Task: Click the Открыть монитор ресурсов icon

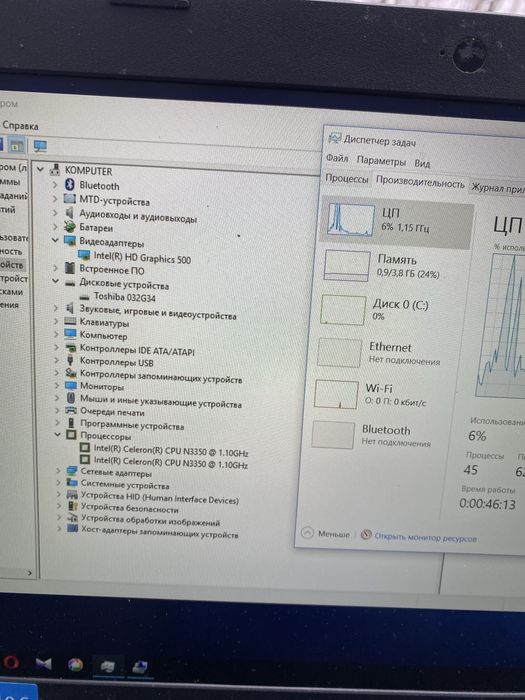Action: (x=366, y=534)
